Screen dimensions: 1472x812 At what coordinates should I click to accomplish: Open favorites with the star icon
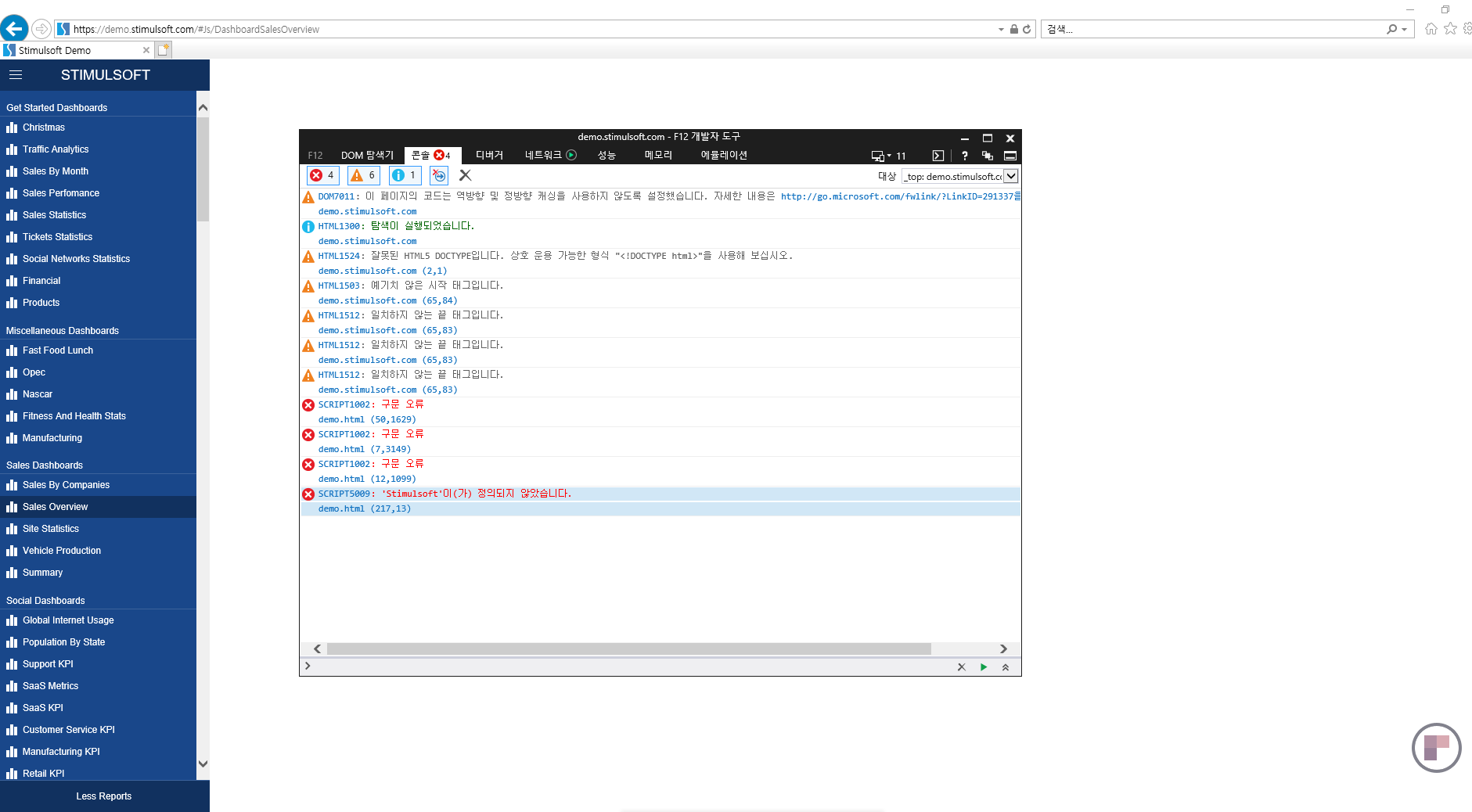pos(1450,29)
